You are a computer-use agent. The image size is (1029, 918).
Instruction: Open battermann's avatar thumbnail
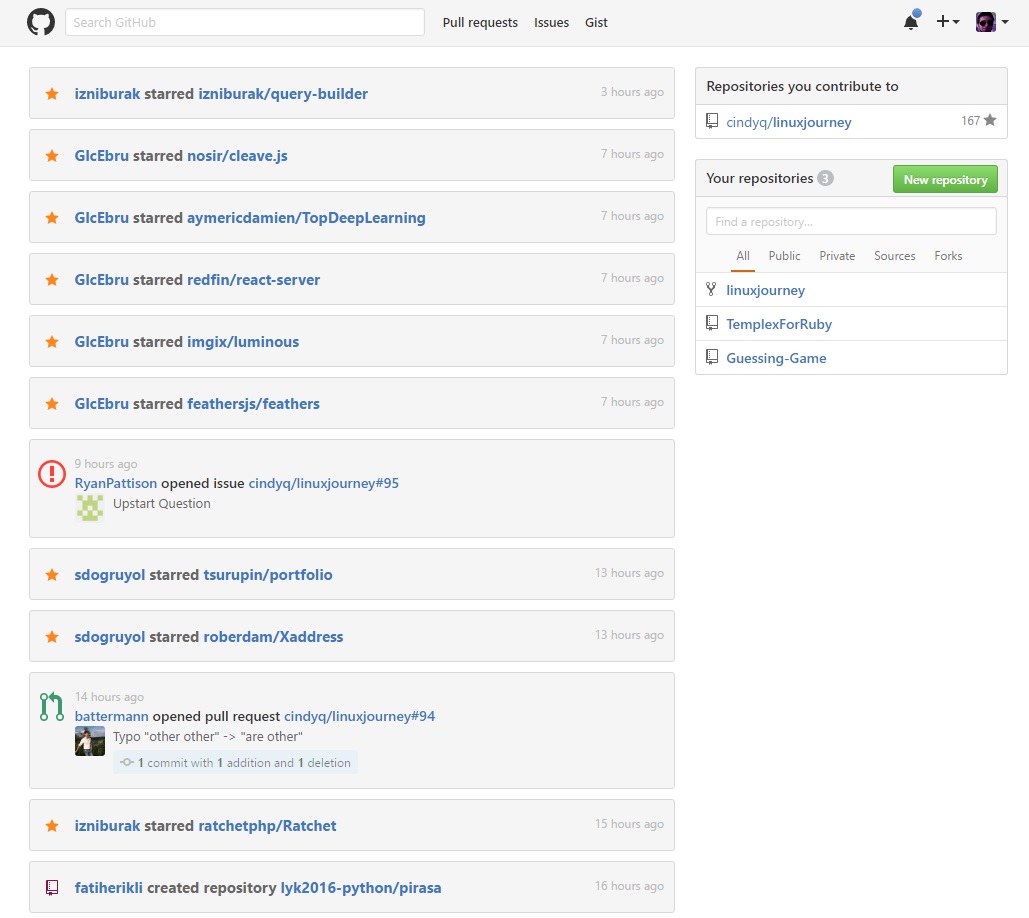pos(90,741)
